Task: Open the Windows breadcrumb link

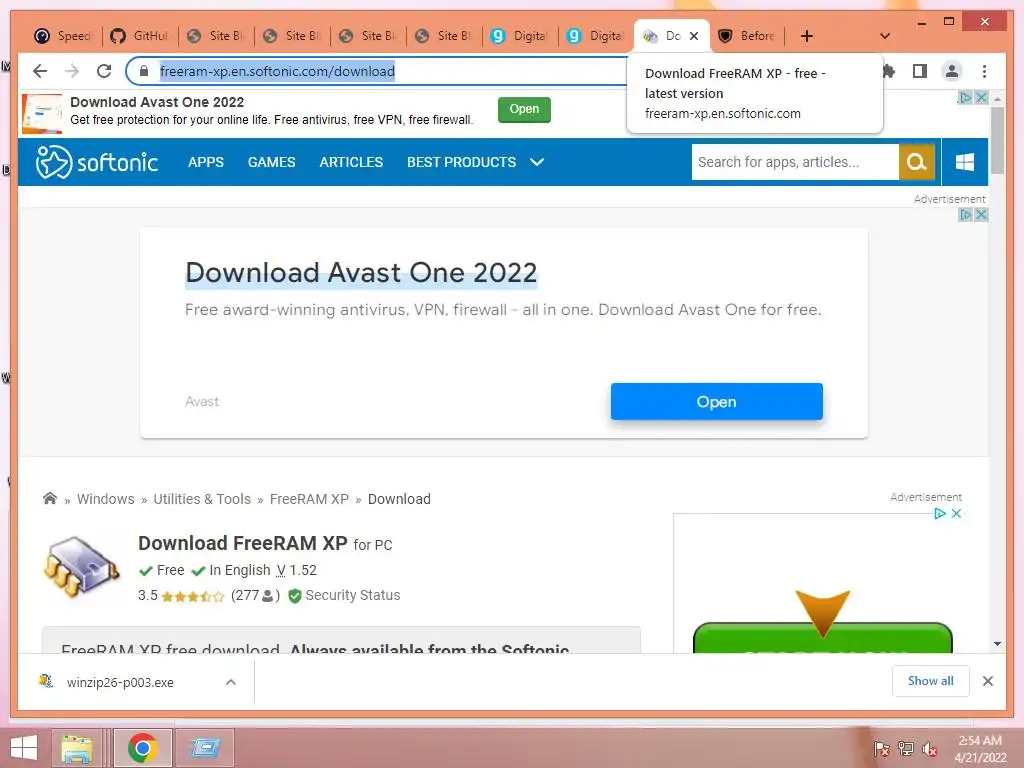Action: 106,499
